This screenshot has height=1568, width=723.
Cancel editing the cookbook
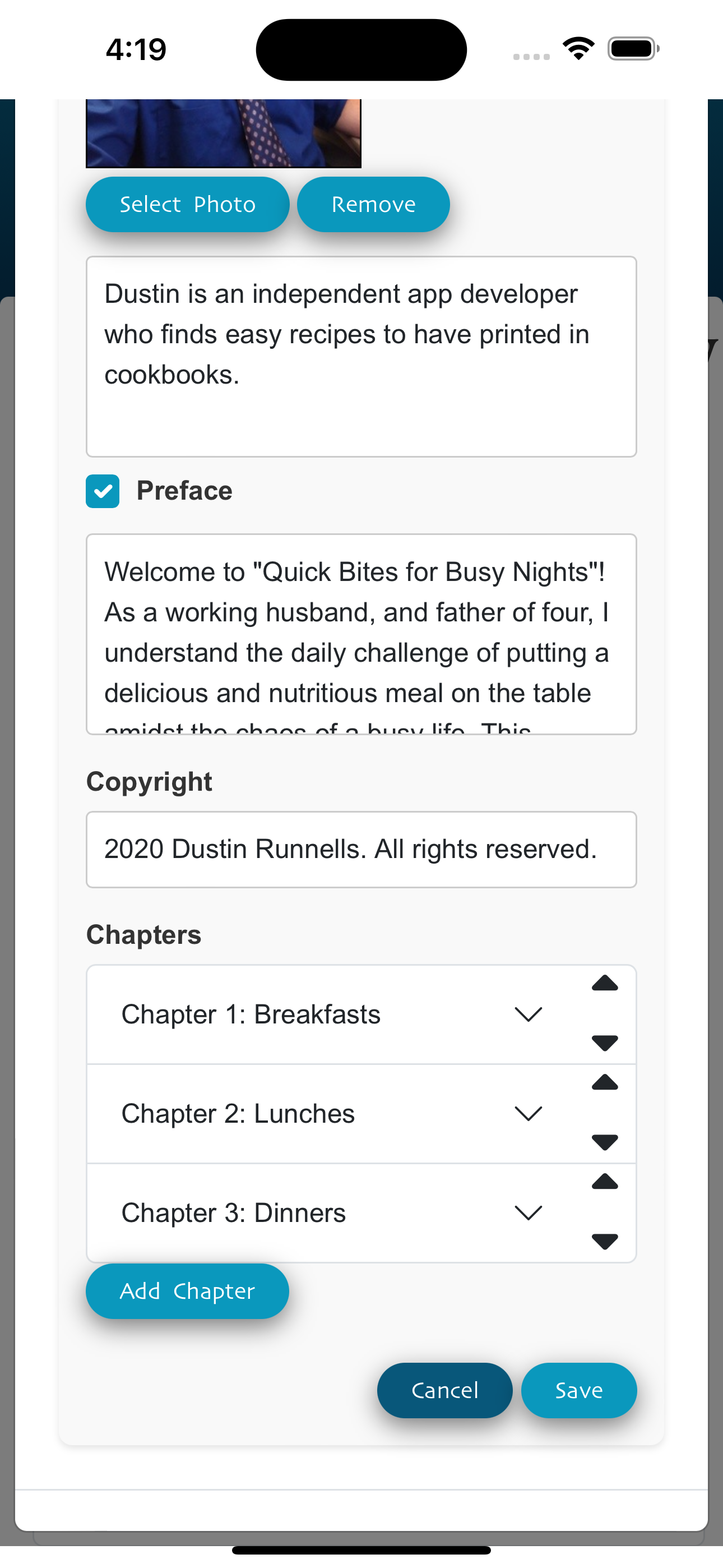click(445, 1390)
